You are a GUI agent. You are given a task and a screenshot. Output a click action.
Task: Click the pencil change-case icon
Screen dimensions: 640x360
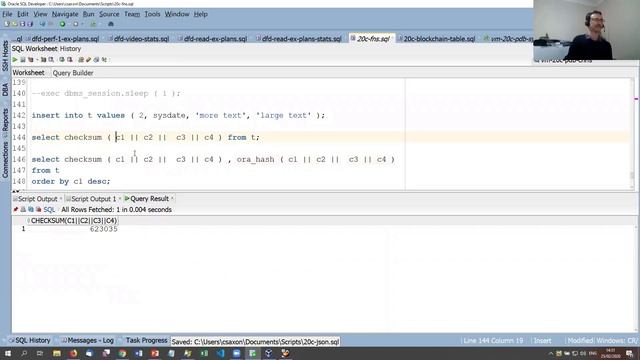click(x=89, y=60)
